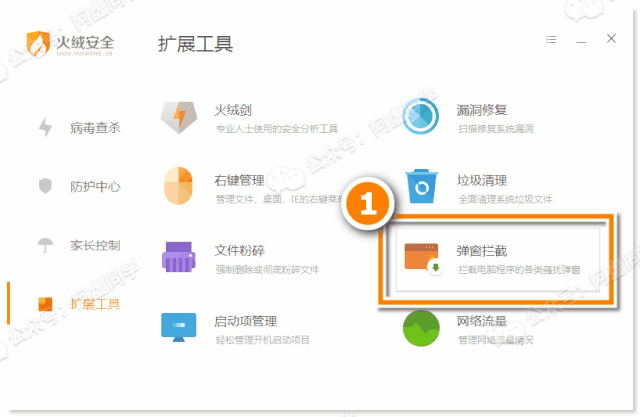Open the 火绒剑 shield icon
Image resolution: width=640 pixels, height=417 pixels.
coord(179,118)
